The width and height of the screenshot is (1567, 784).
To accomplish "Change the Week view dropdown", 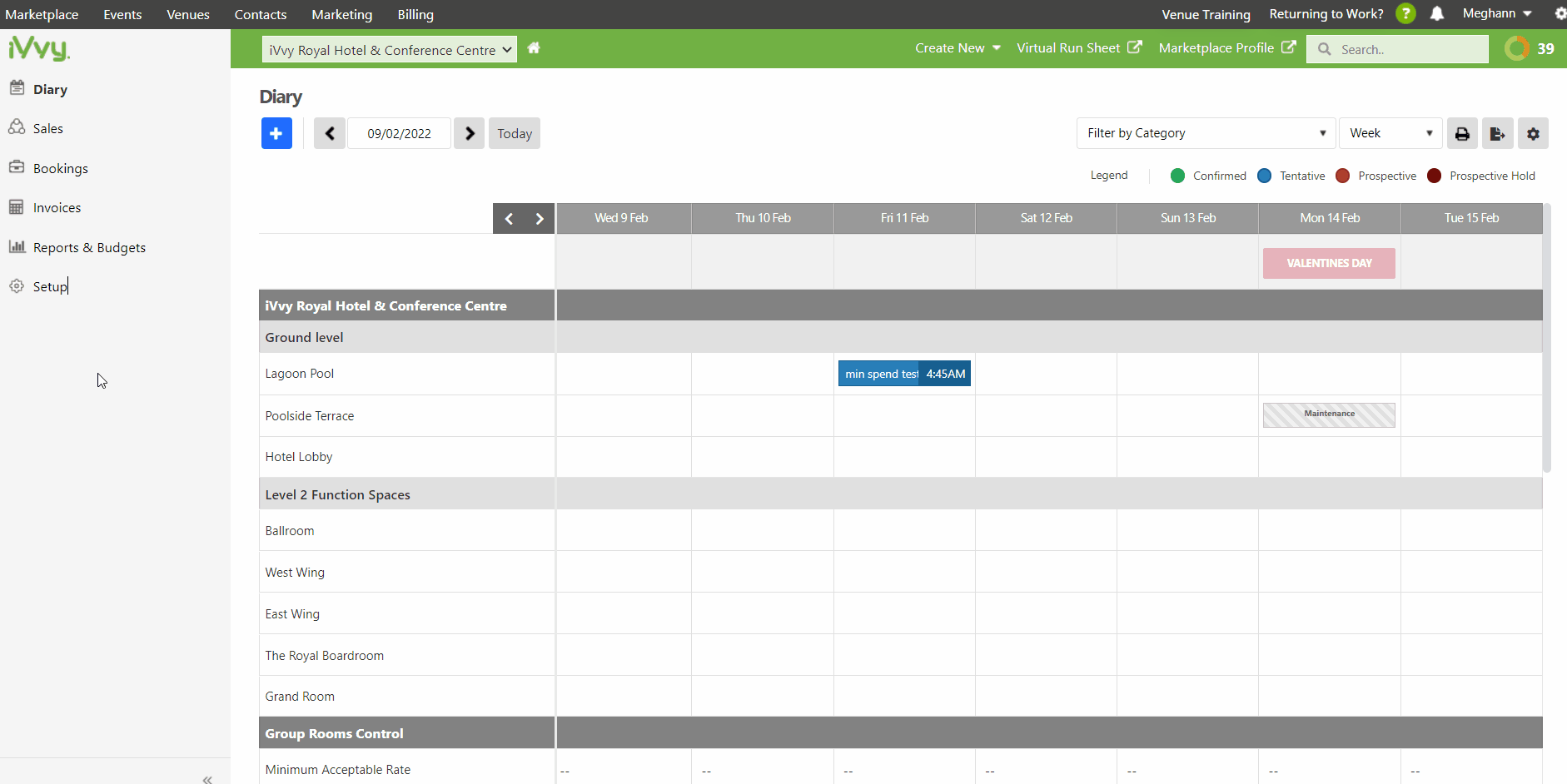I will 1390,133.
